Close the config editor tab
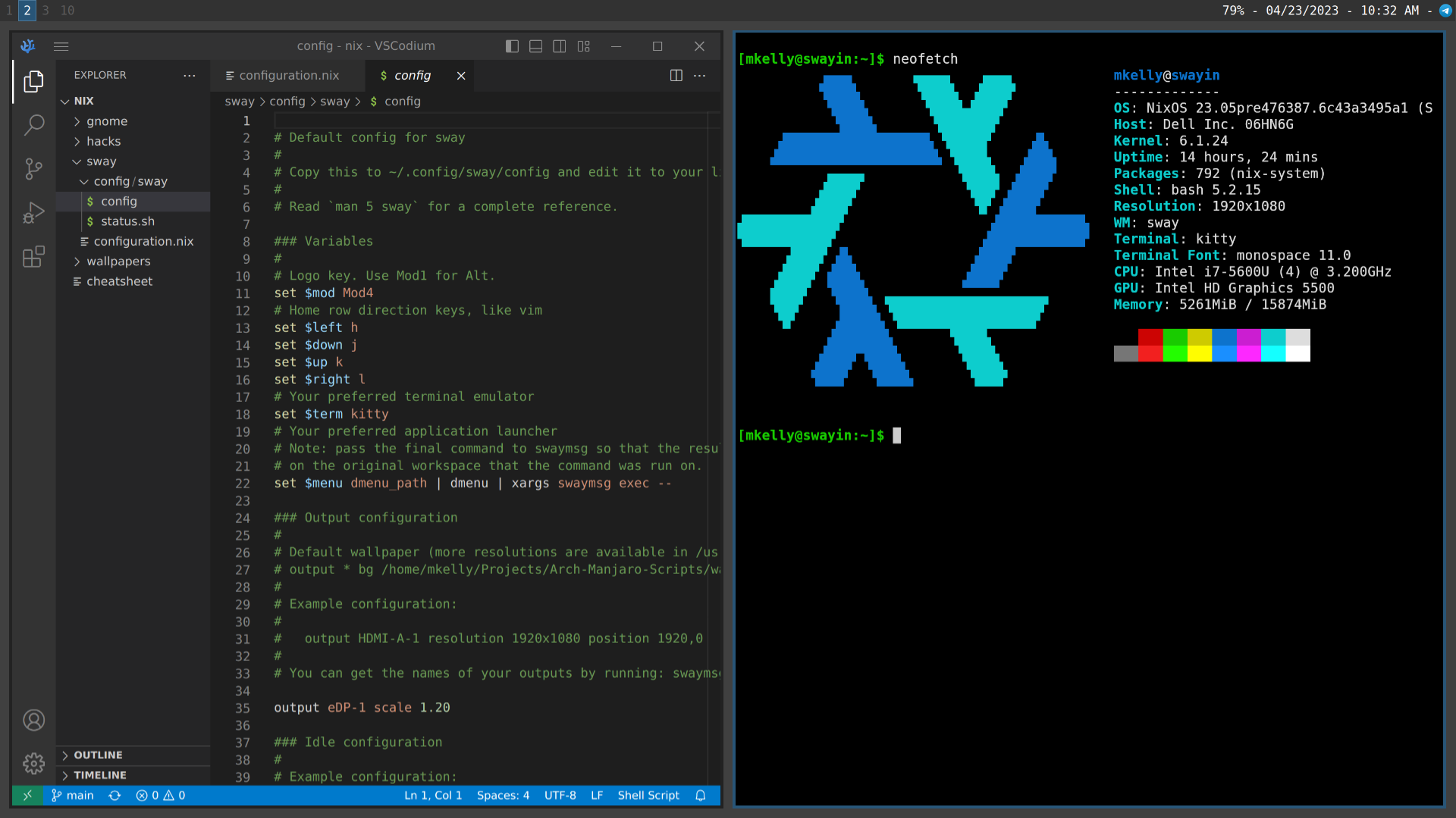 point(461,75)
